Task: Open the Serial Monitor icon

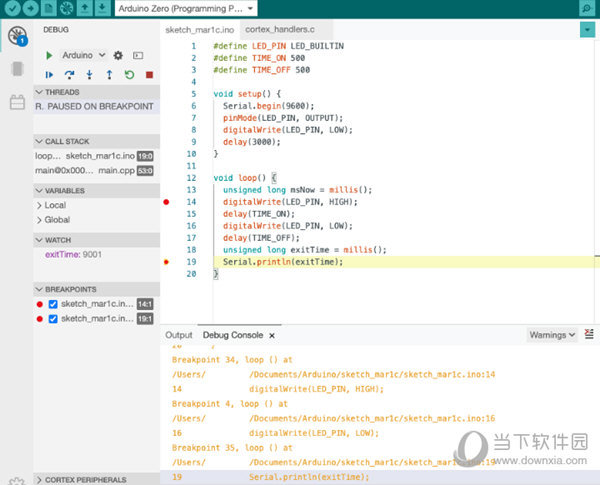Action: tap(587, 8)
